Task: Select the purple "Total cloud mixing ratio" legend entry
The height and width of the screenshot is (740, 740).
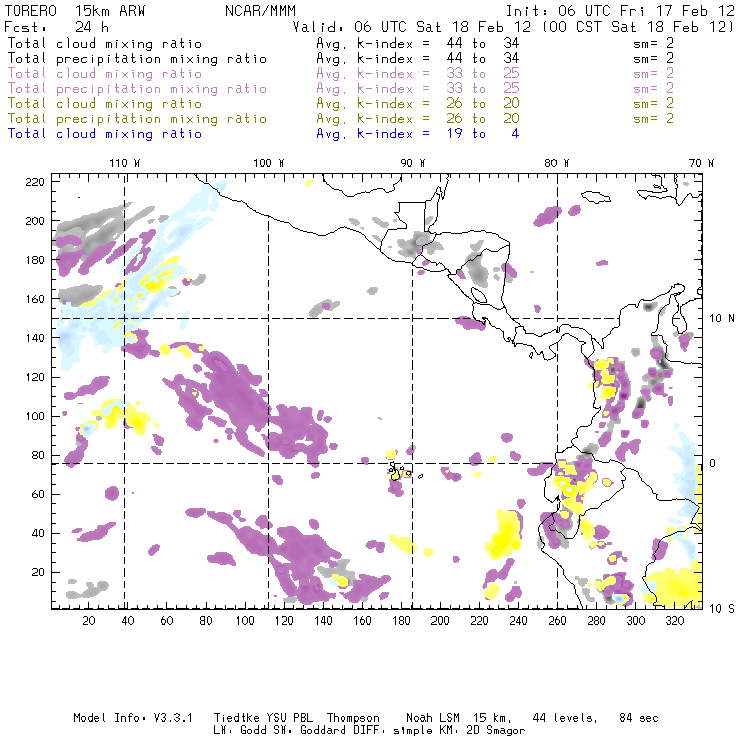Action: pyautogui.click(x=105, y=74)
